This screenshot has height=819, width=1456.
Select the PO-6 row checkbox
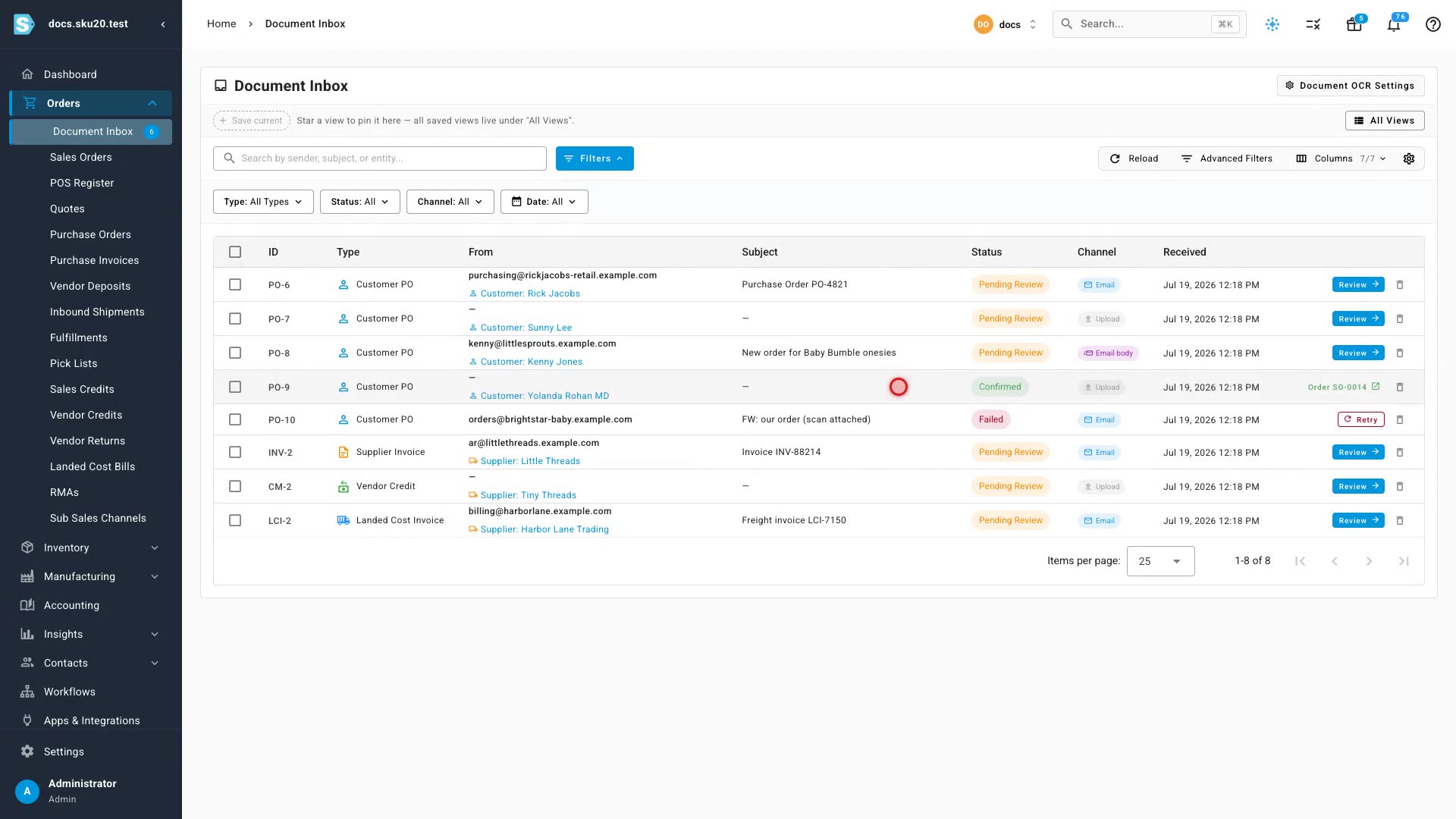[235, 284]
